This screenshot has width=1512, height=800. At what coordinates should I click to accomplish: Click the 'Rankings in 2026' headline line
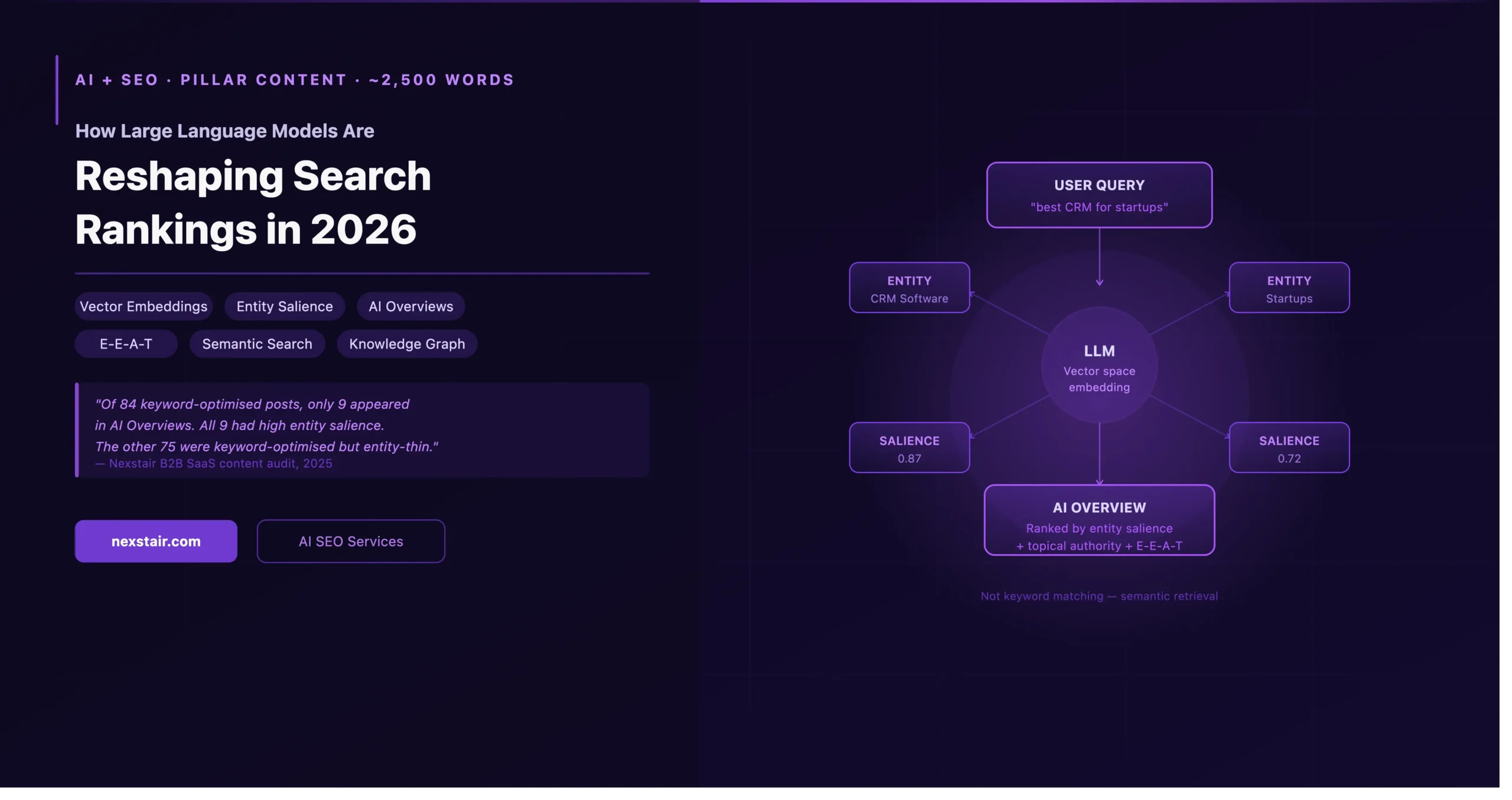click(x=246, y=229)
